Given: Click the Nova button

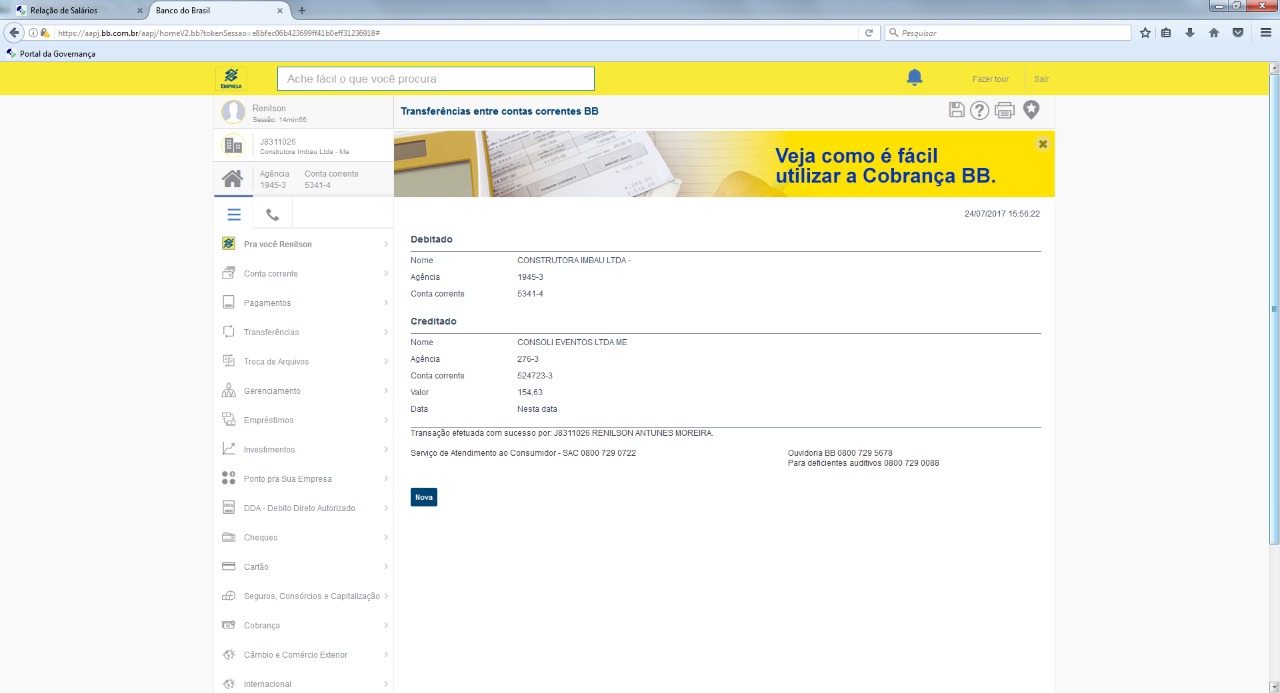Looking at the screenshot, I should pyautogui.click(x=424, y=497).
